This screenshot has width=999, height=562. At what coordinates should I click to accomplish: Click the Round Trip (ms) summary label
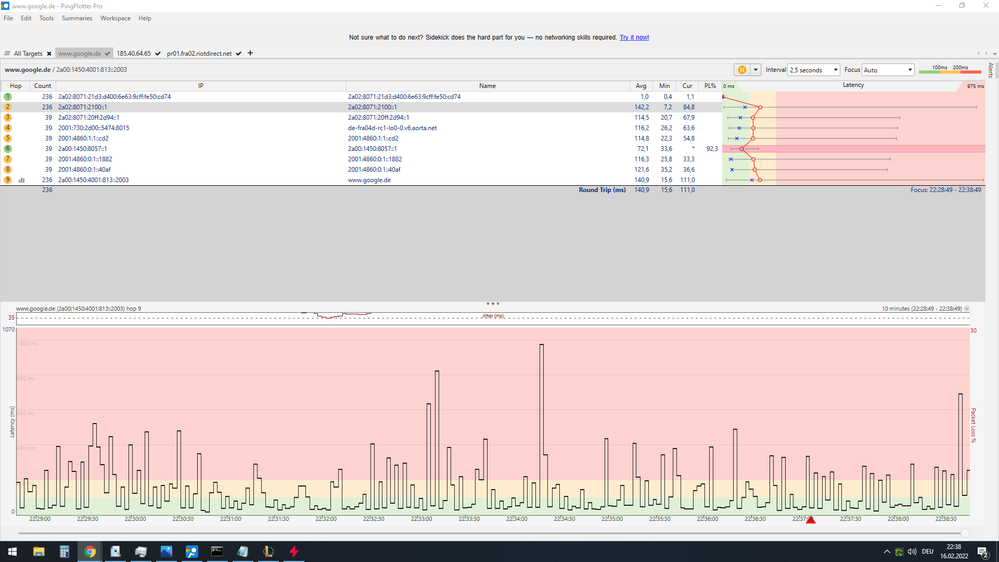602,190
